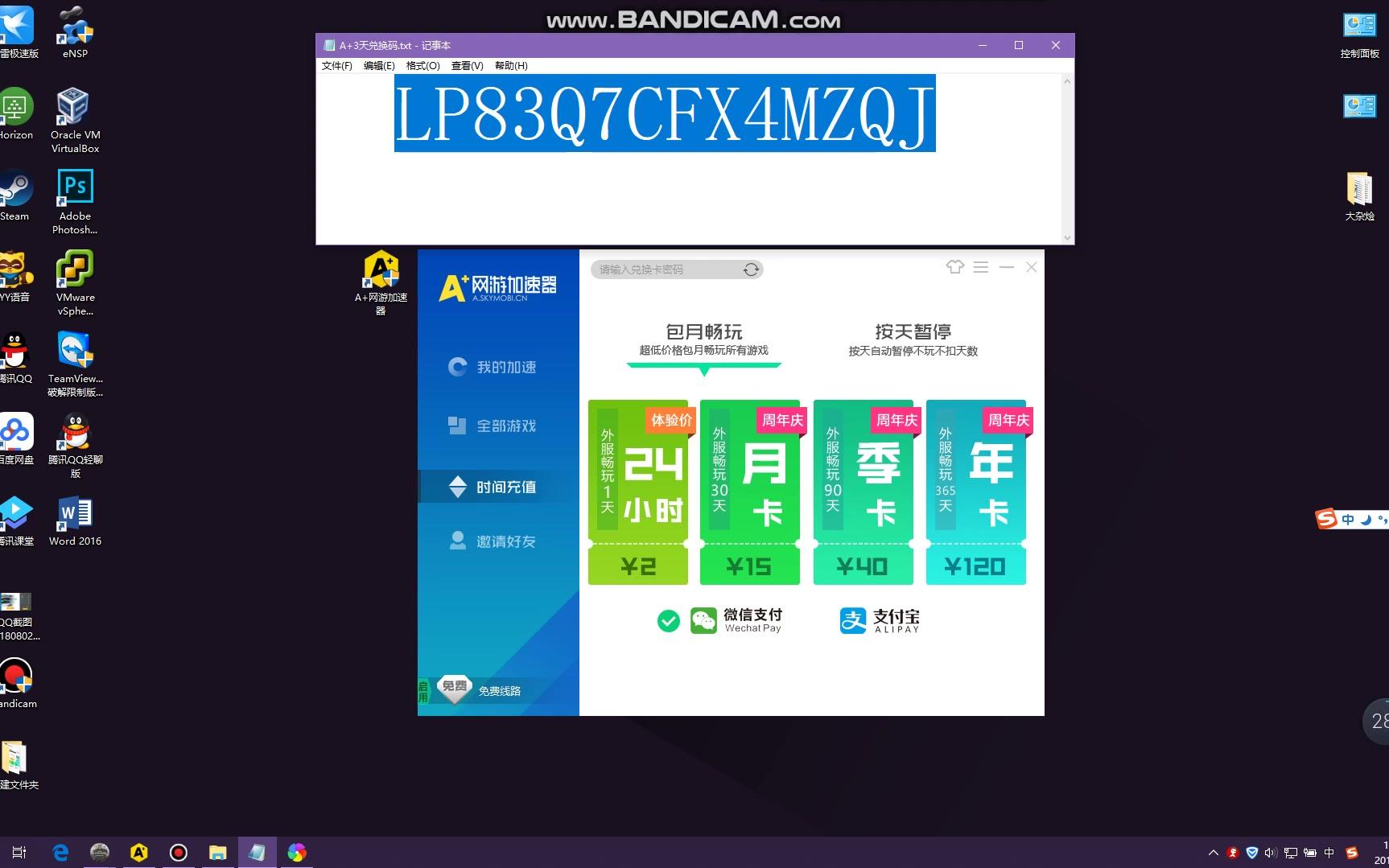Image resolution: width=1389 pixels, height=868 pixels.
Task: Choose the 24小时 ¥2 card
Action: tap(638, 492)
